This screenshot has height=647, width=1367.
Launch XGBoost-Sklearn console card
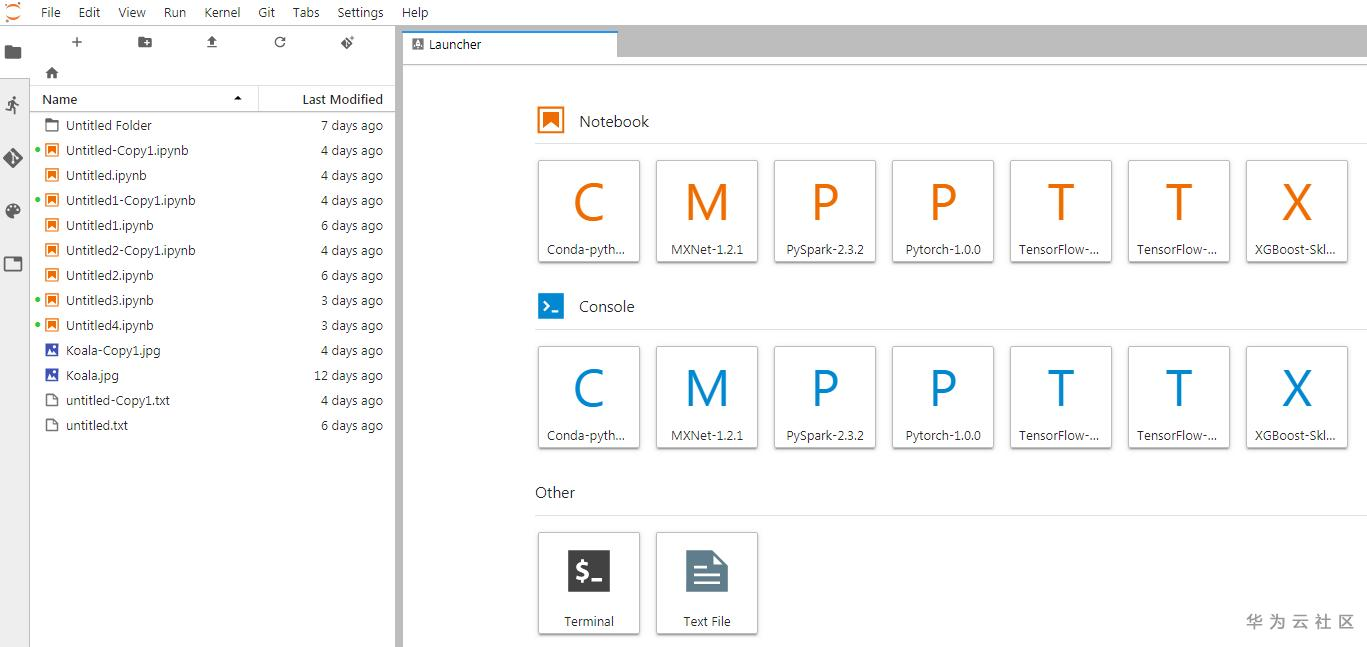coord(1297,397)
